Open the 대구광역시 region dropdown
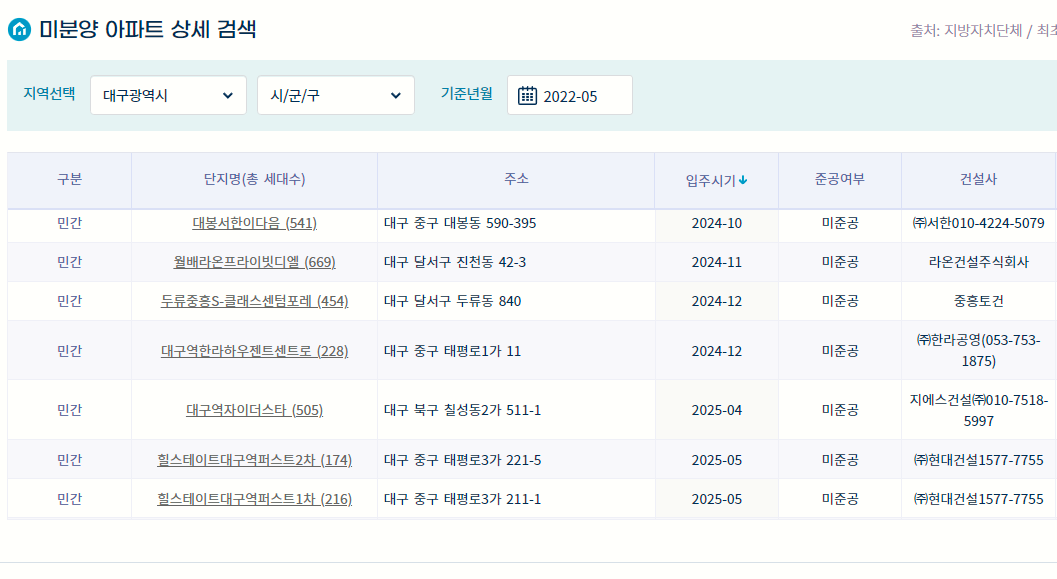Screen dimensions: 1057x579 pos(169,96)
